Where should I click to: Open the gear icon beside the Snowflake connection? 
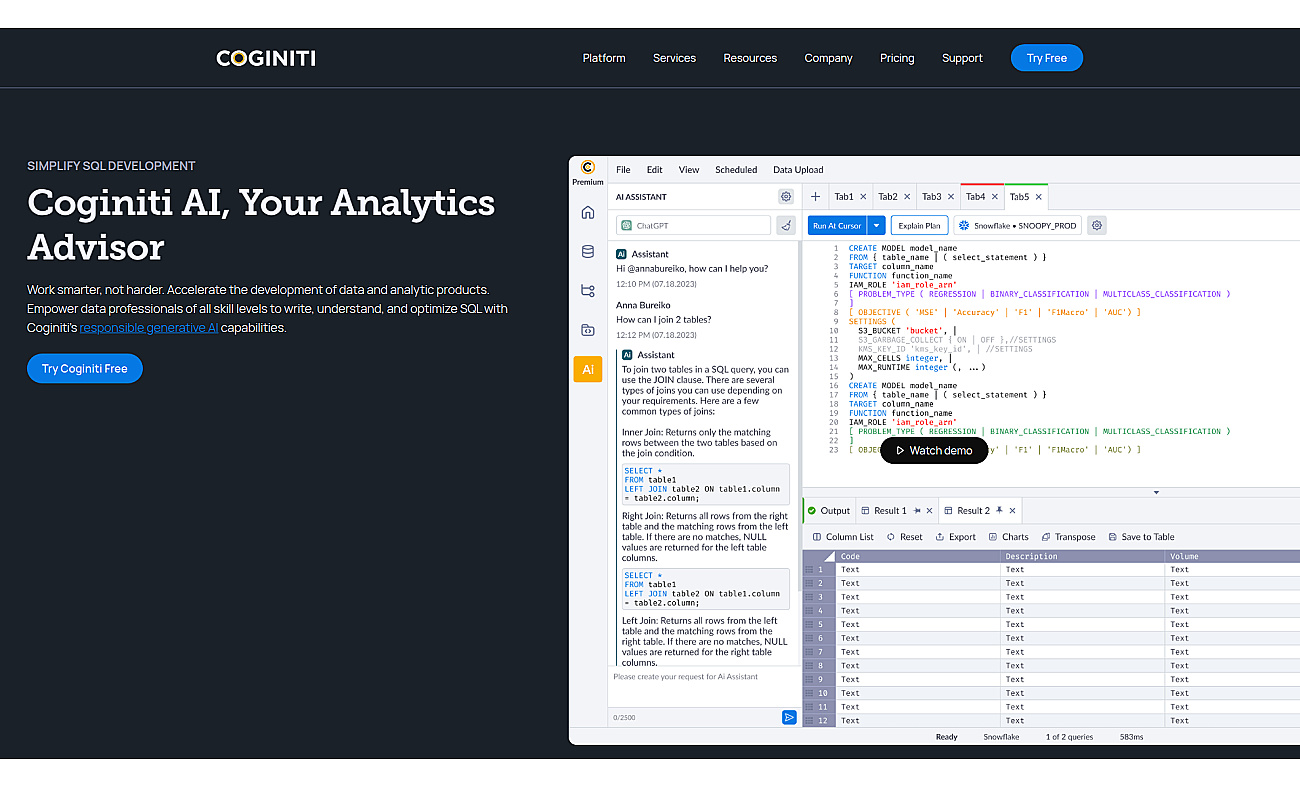1097,226
